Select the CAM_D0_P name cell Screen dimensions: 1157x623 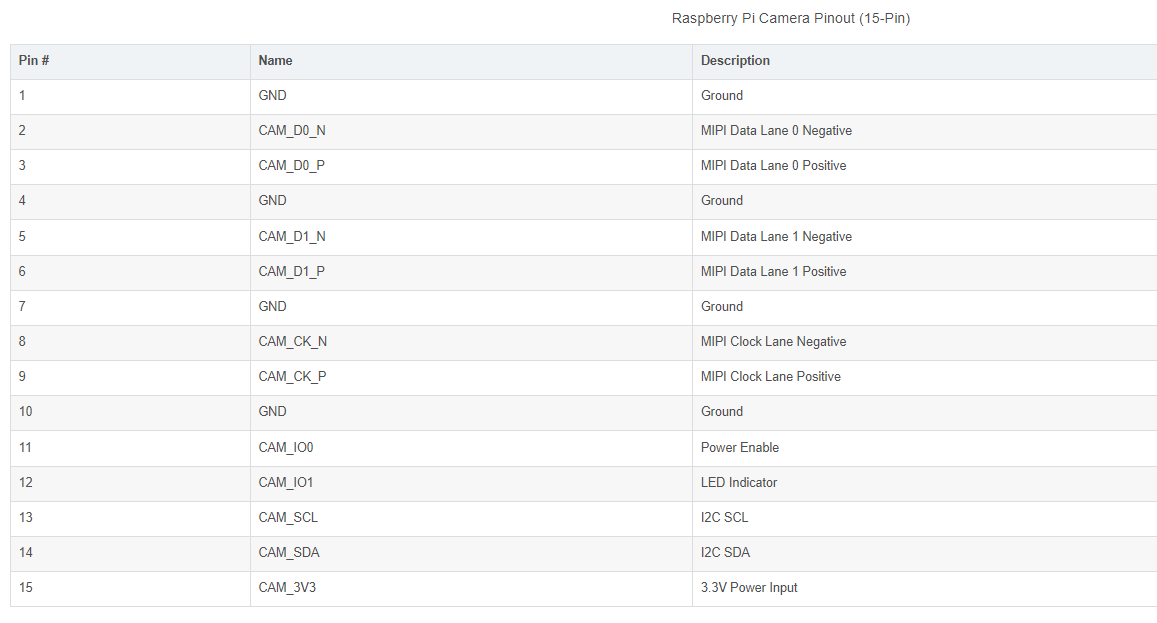click(292, 166)
